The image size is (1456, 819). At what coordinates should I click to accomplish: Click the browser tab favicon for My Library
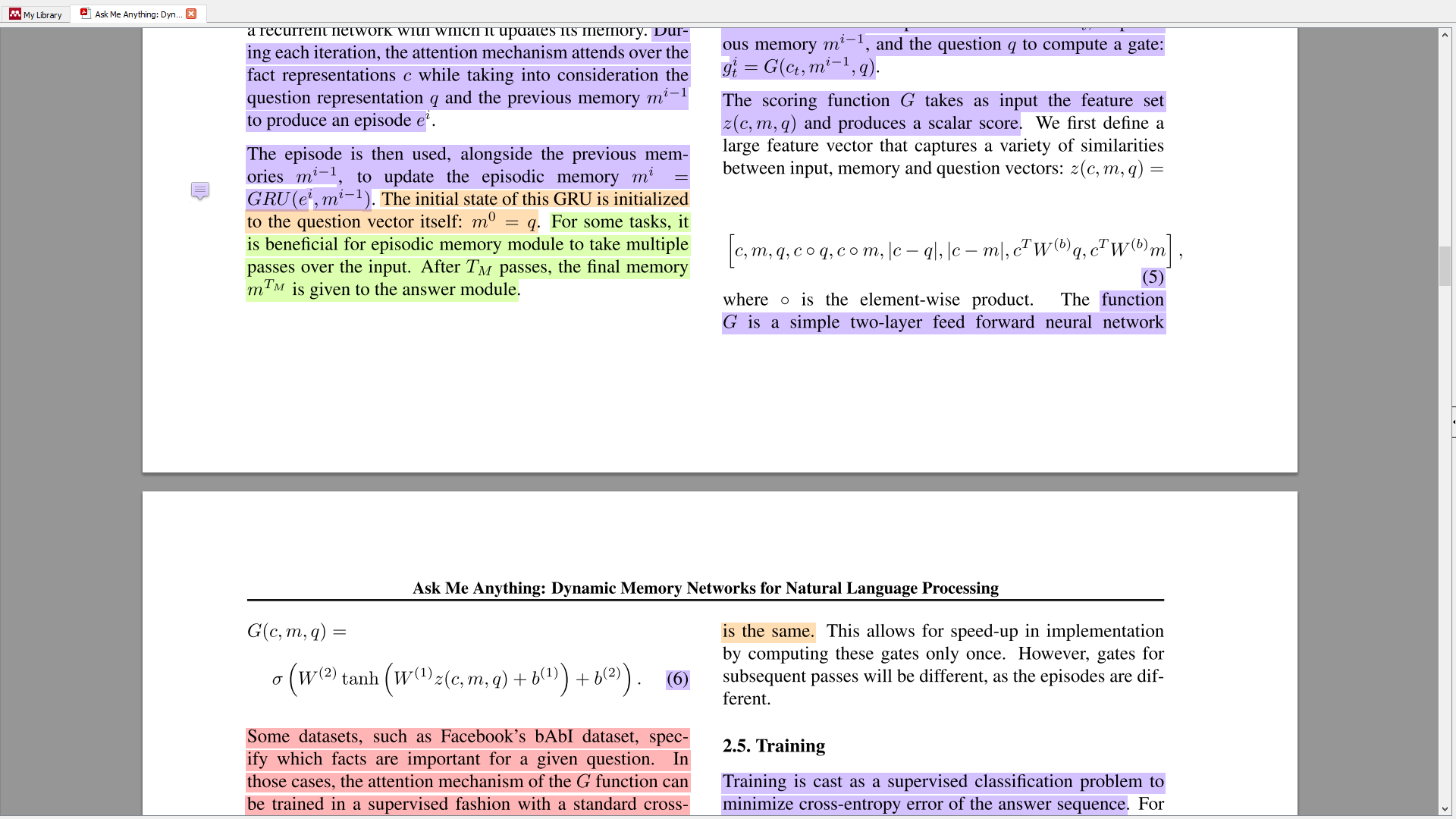(x=13, y=13)
